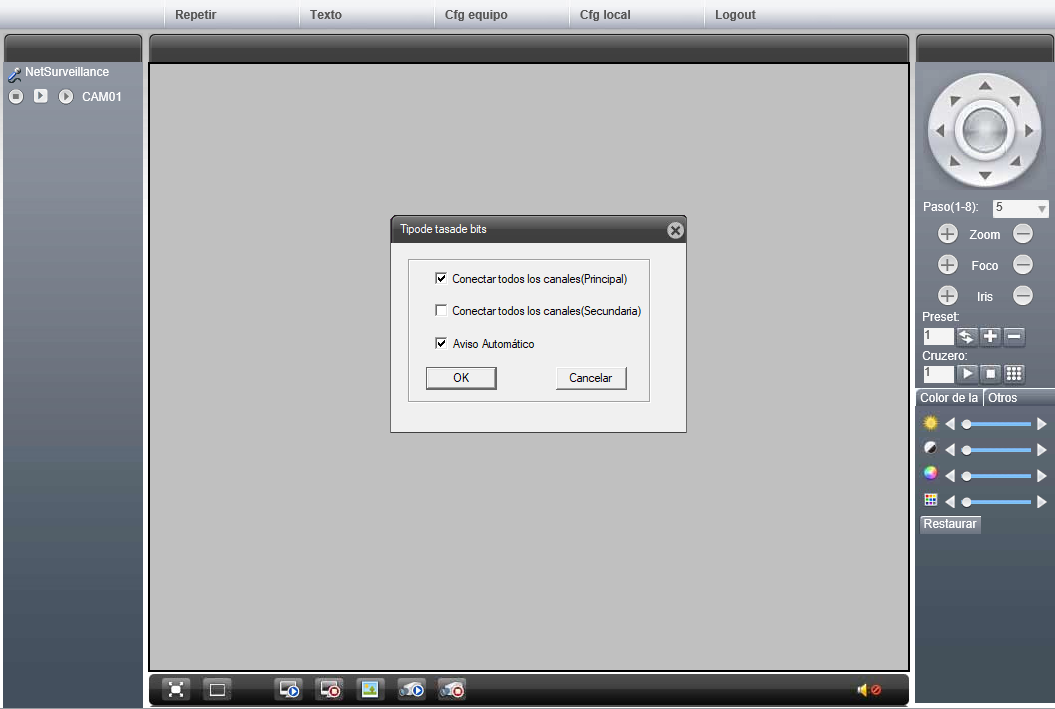Image resolution: width=1055 pixels, height=709 pixels.
Task: Click the Foco minus button
Action: pyautogui.click(x=1022, y=265)
